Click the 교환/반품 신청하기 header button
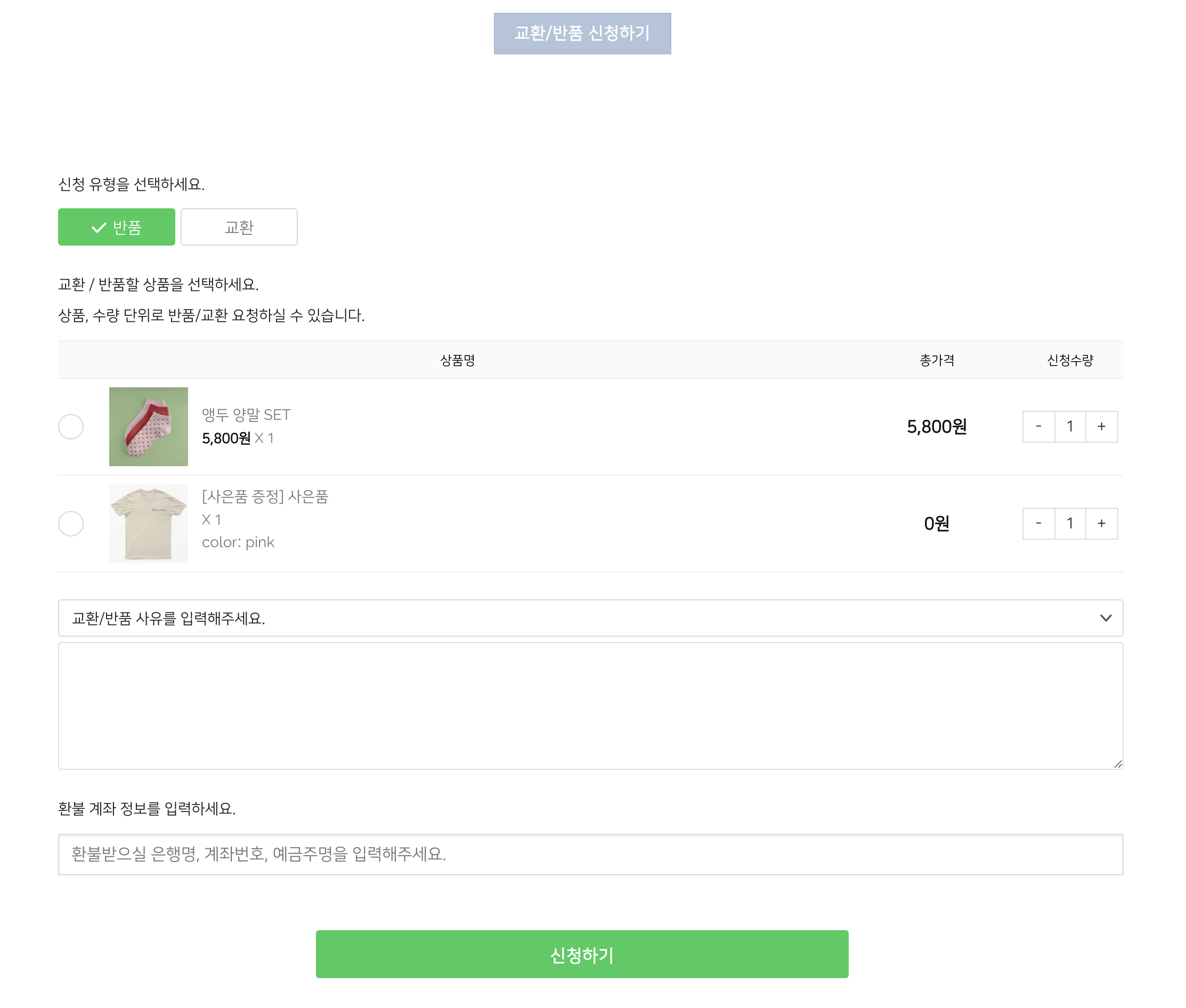This screenshot has width=1186, height=1008. (x=582, y=34)
